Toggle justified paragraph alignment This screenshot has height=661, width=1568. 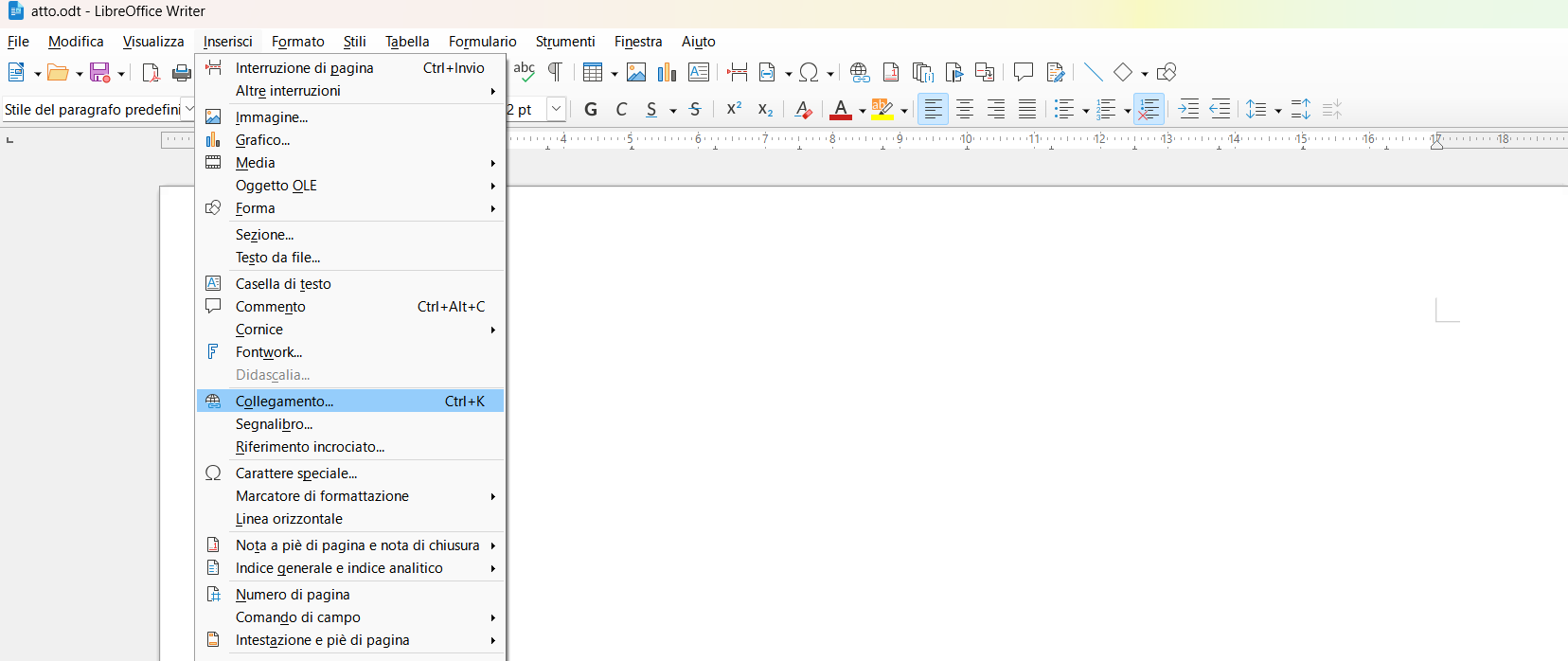(1027, 109)
